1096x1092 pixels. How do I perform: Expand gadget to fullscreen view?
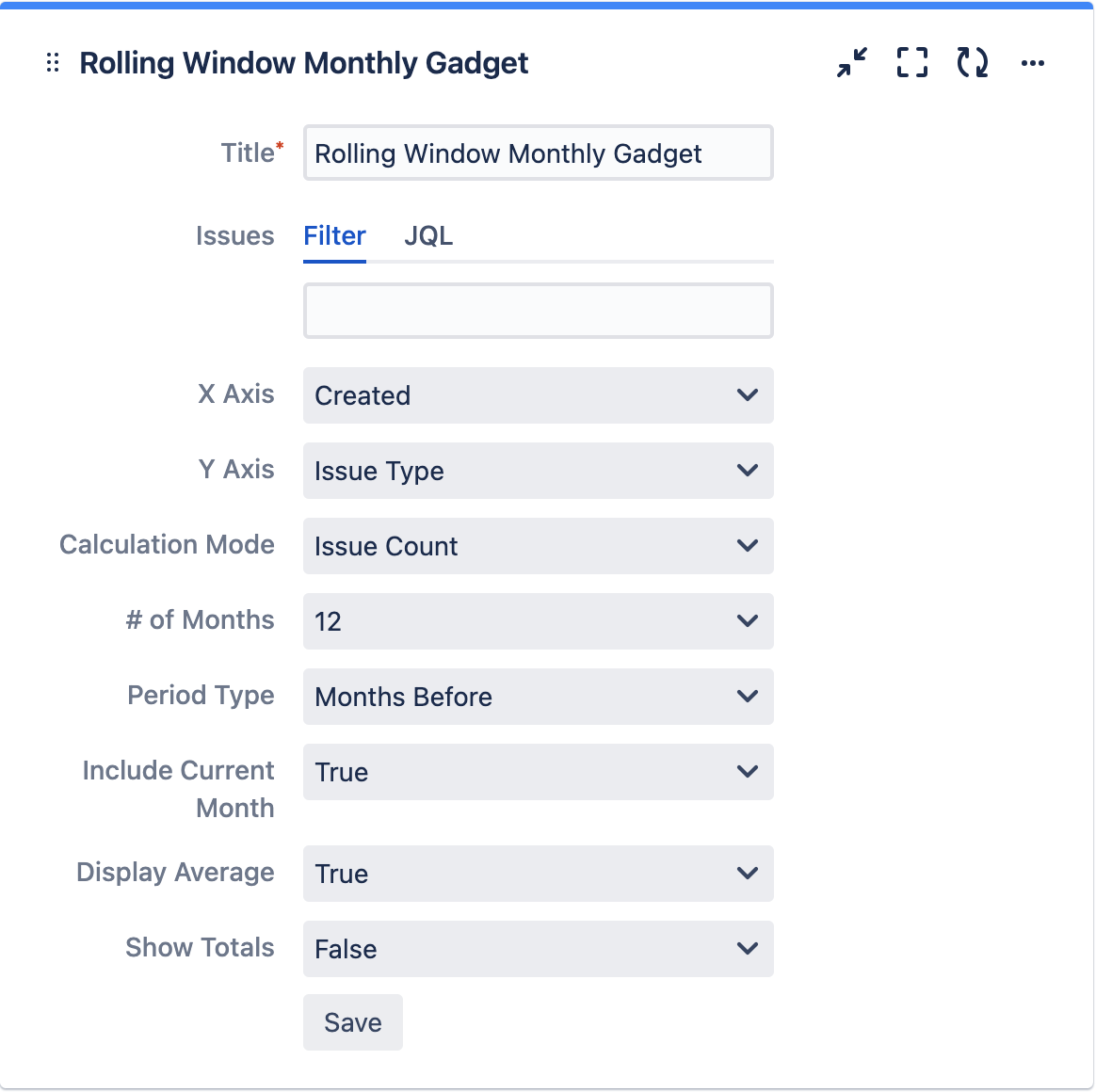(x=911, y=63)
